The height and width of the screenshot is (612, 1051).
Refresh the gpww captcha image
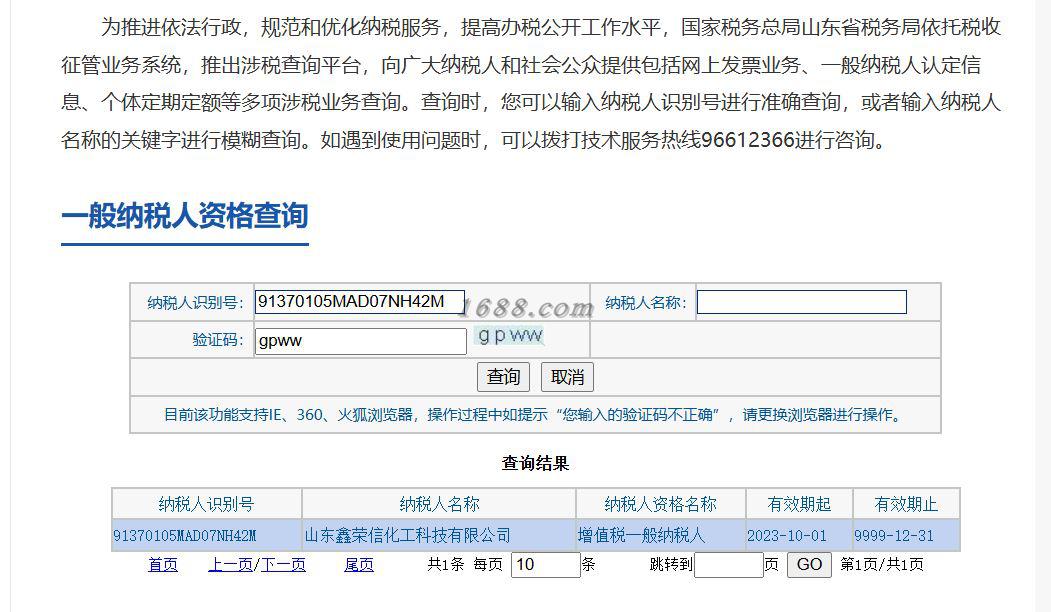click(x=510, y=335)
